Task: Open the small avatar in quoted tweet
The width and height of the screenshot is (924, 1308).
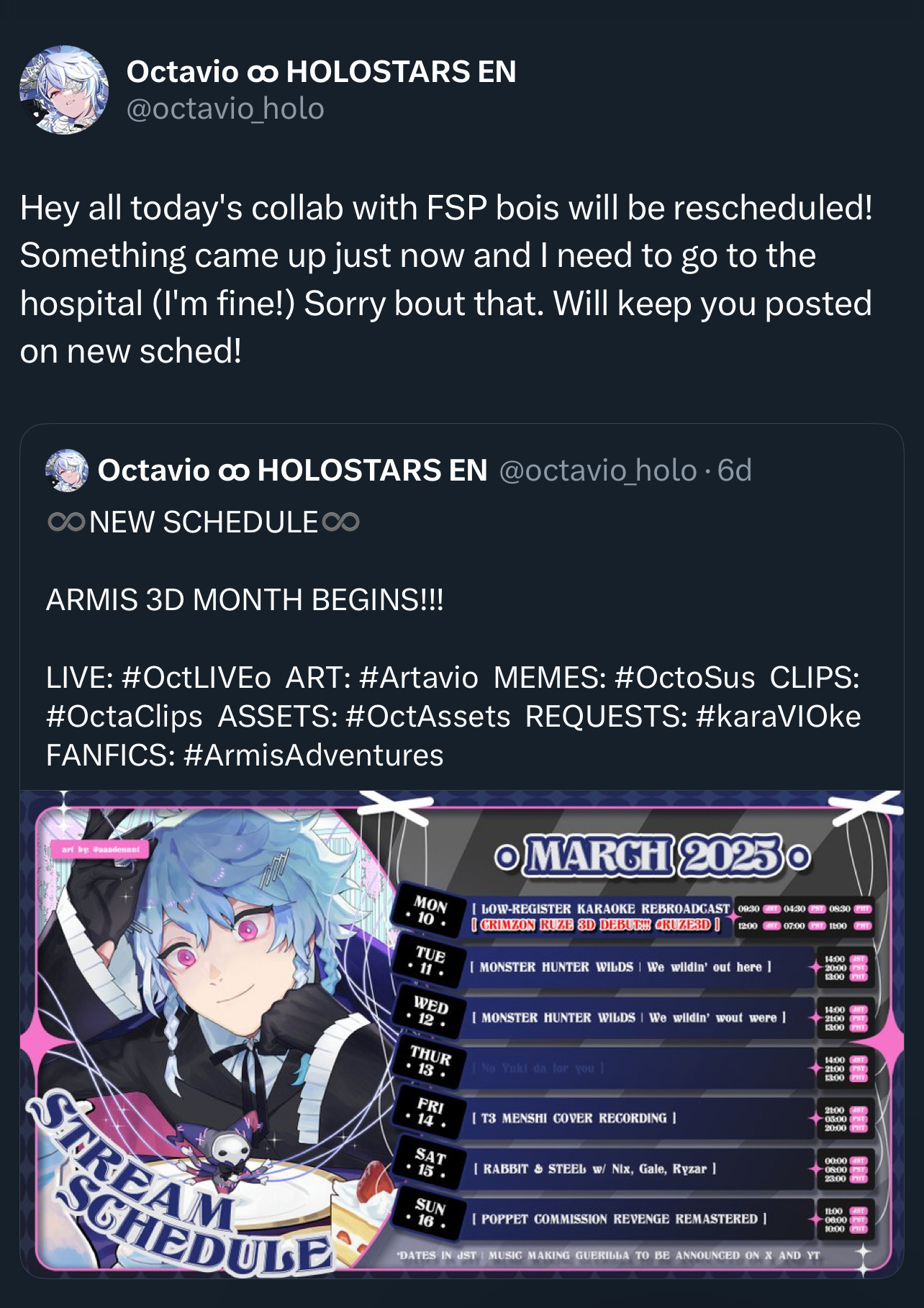Action: [67, 471]
